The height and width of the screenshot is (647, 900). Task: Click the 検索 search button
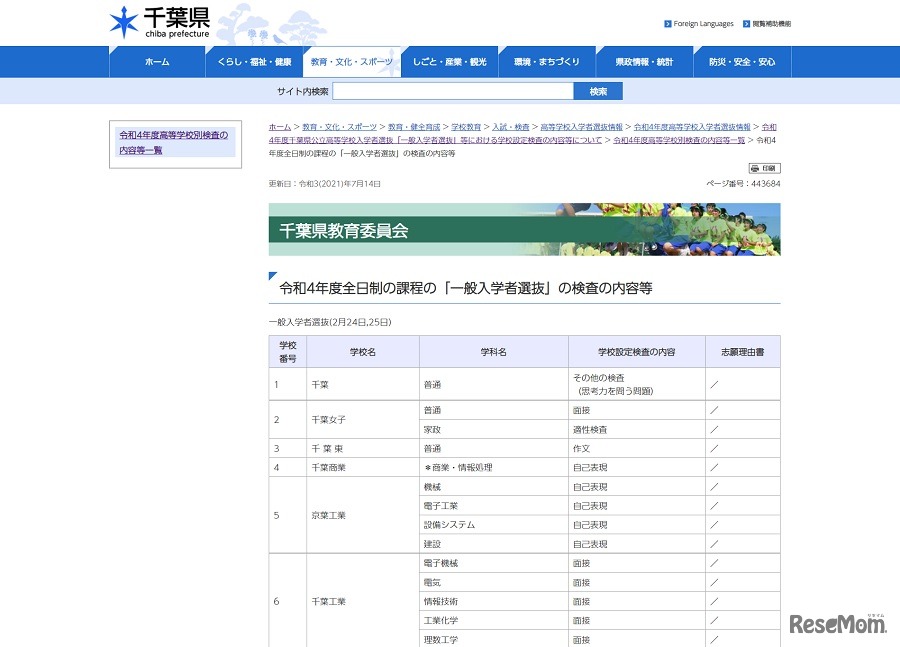click(598, 91)
